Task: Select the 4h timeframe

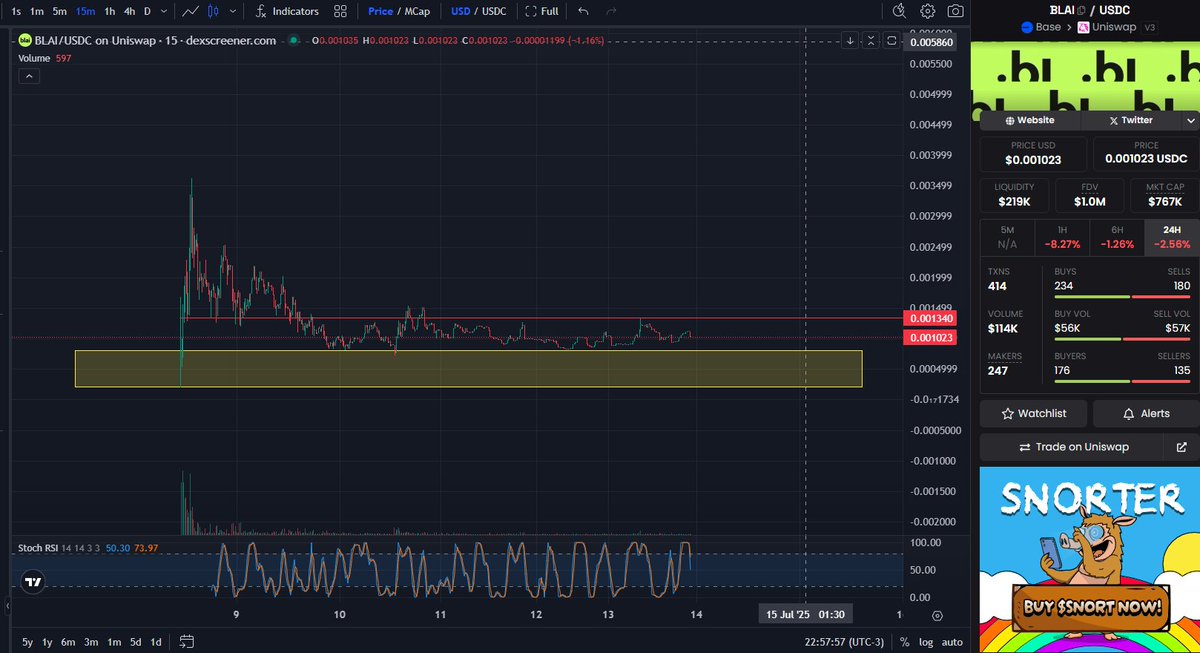Action: pos(129,11)
